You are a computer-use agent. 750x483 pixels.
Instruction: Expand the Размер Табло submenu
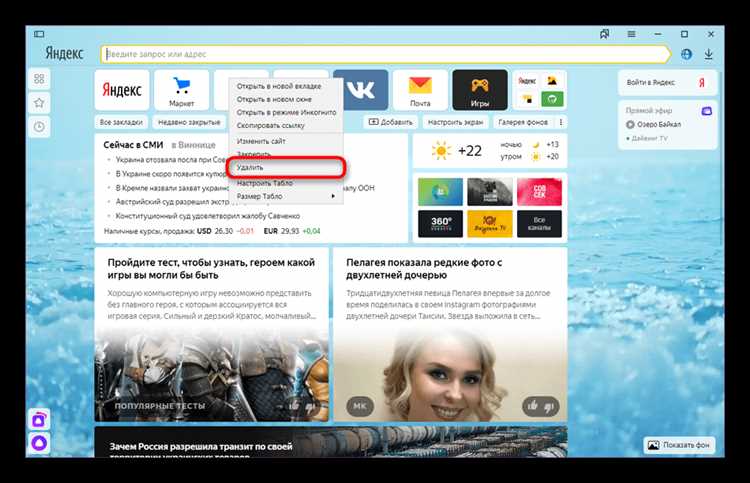[x=286, y=196]
